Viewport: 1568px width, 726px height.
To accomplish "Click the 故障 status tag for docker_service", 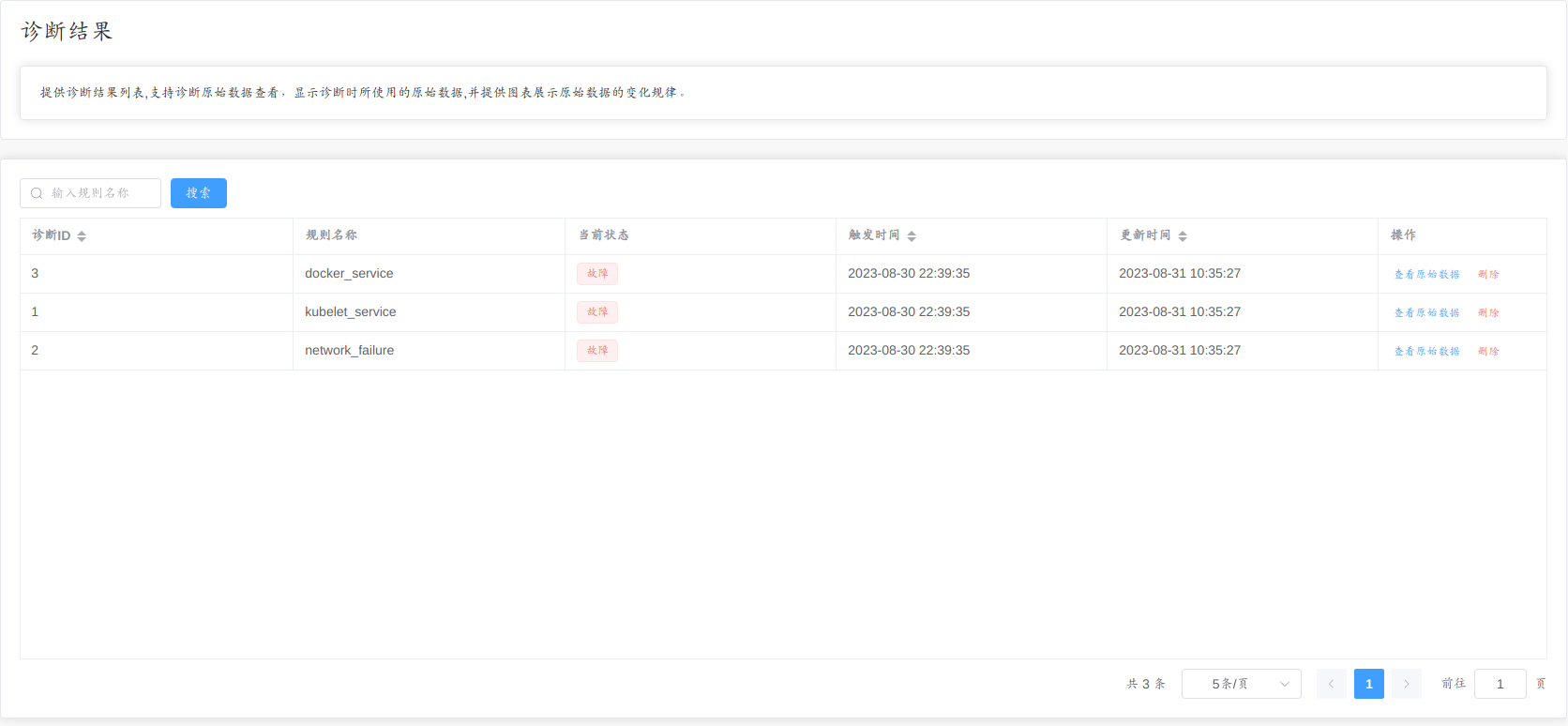I will (x=597, y=274).
